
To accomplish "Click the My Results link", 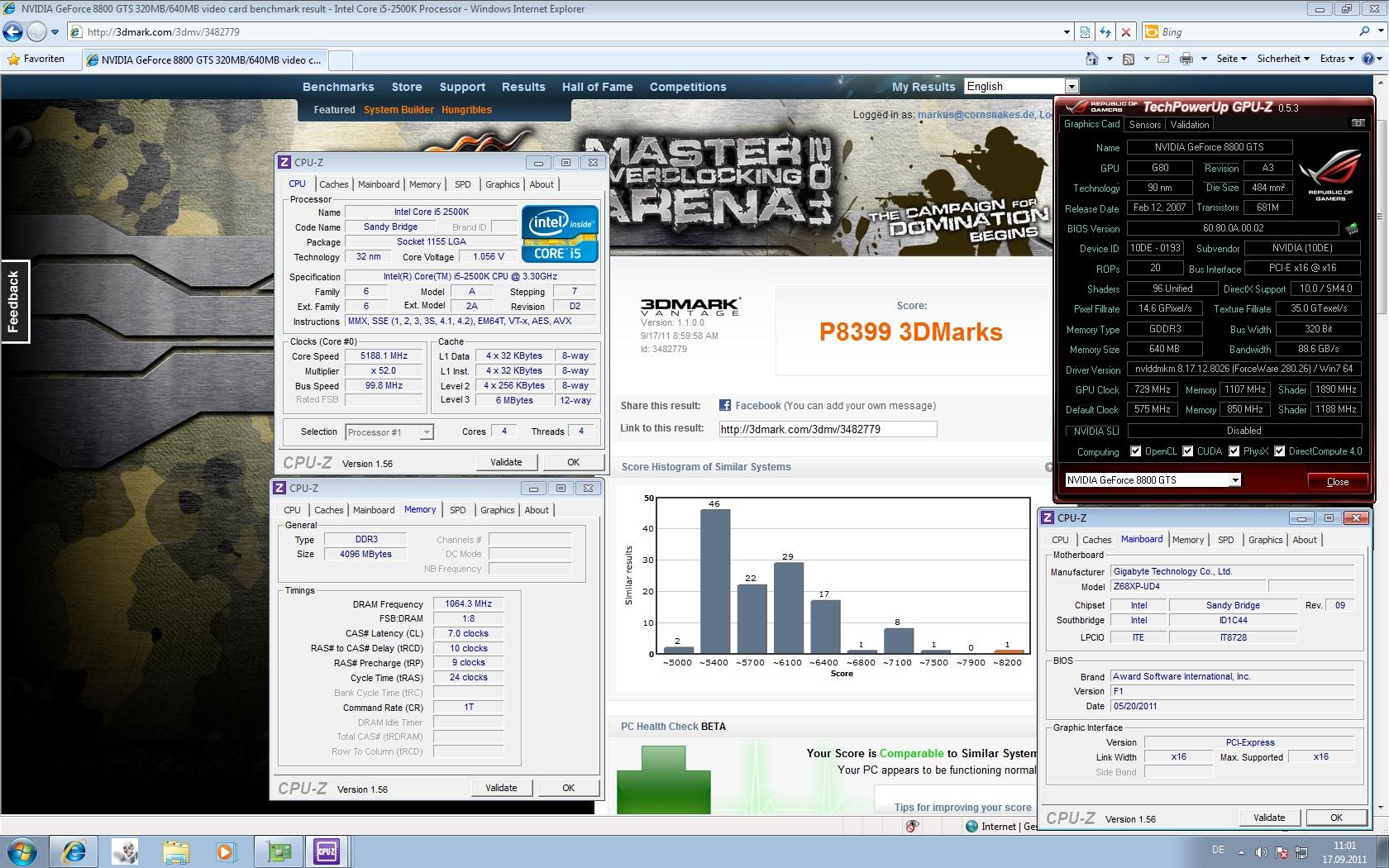I will point(924,87).
